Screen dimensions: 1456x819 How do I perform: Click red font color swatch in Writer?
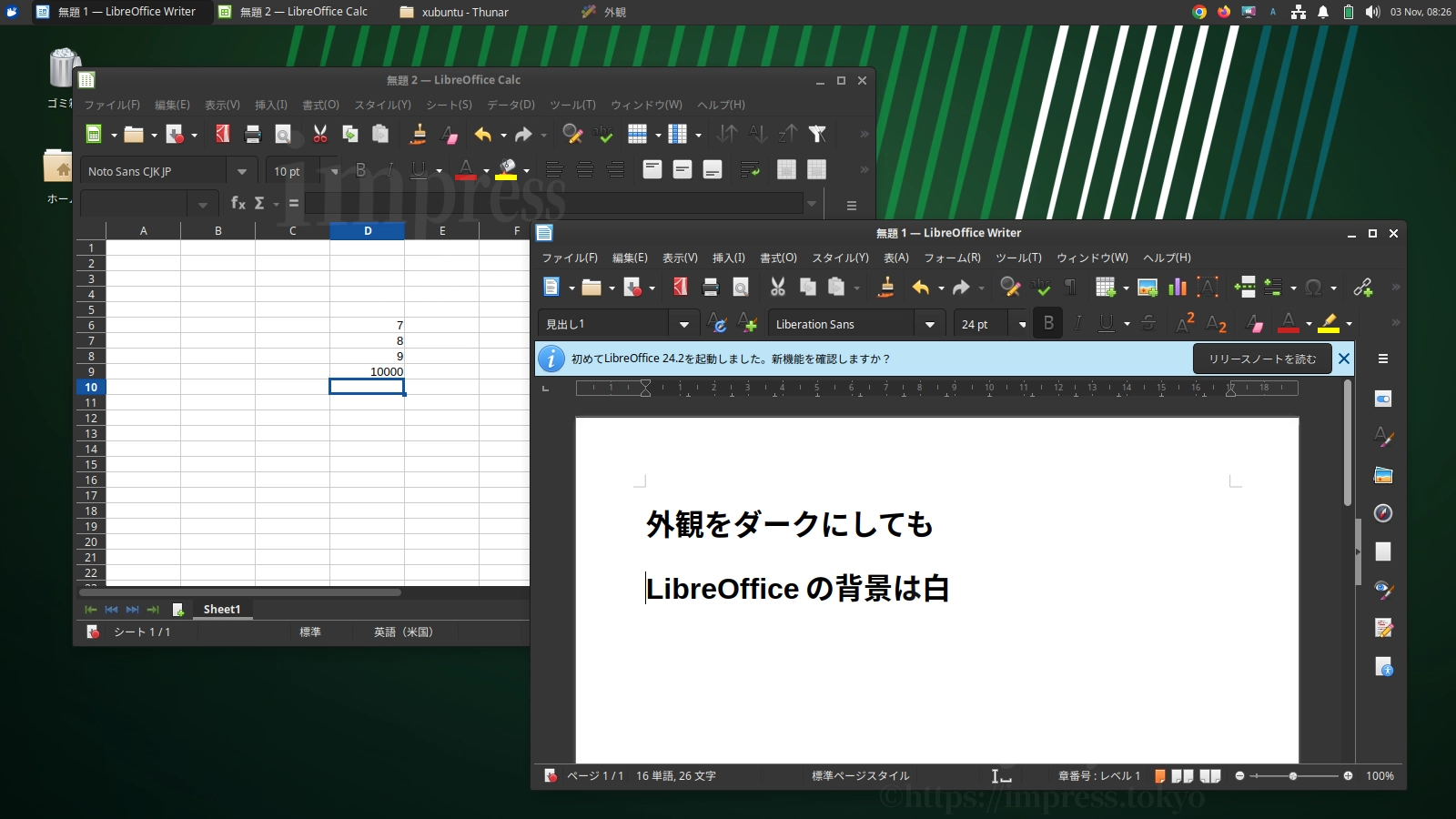coord(1289,323)
